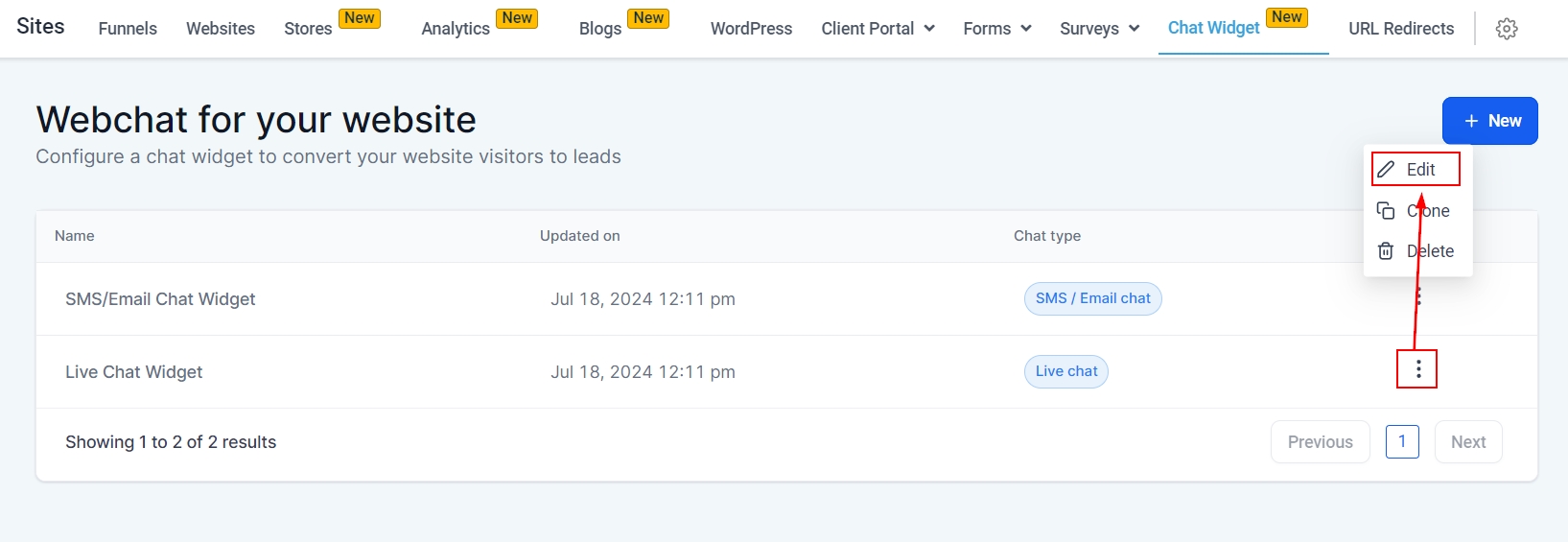Open the settings gear icon
The image size is (1568, 542).
click(x=1507, y=29)
